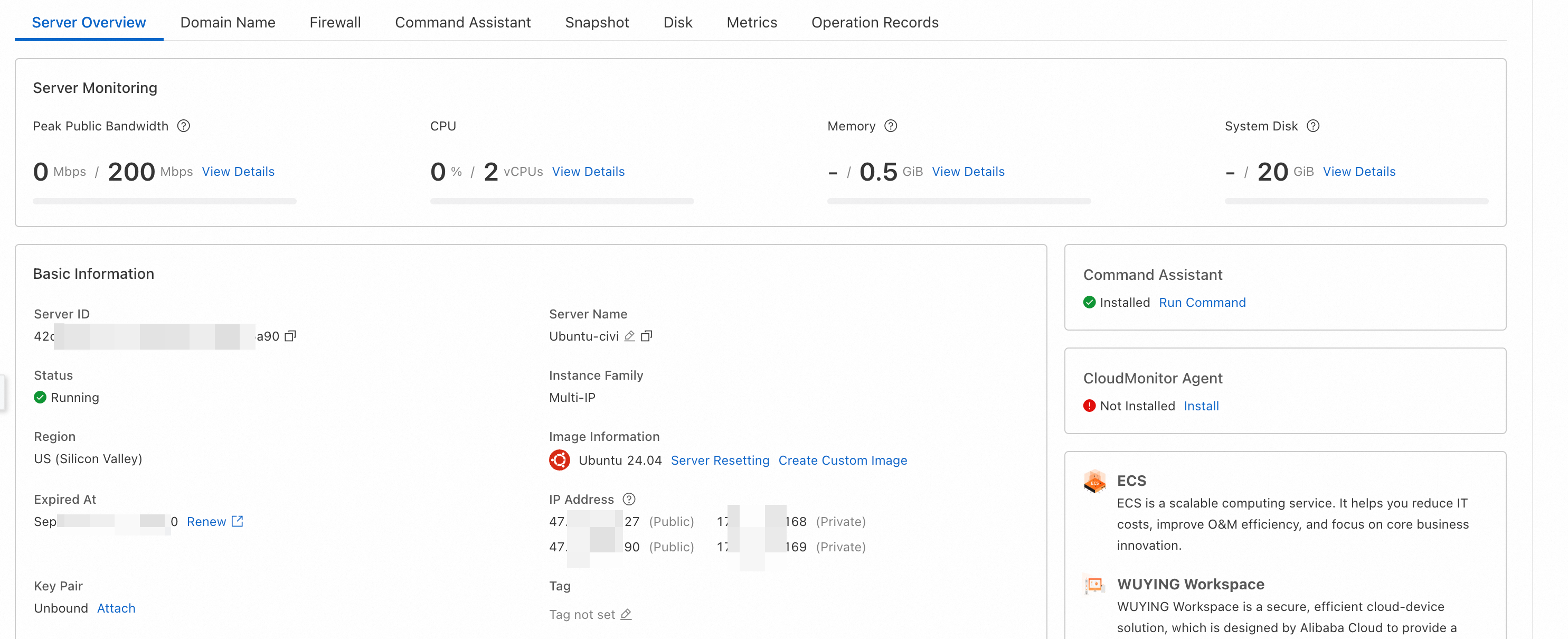Image resolution: width=1568 pixels, height=639 pixels.
Task: Open the Operation Records tab
Action: 874,23
